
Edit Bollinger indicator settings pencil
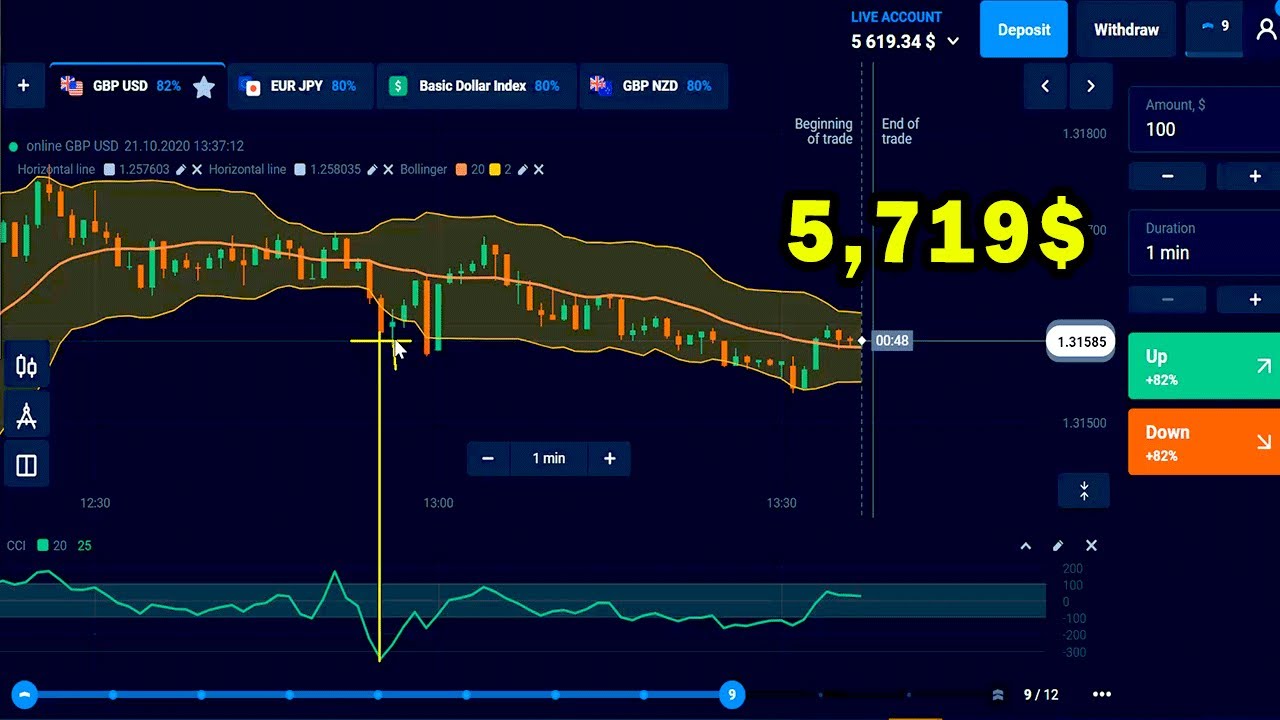522,170
